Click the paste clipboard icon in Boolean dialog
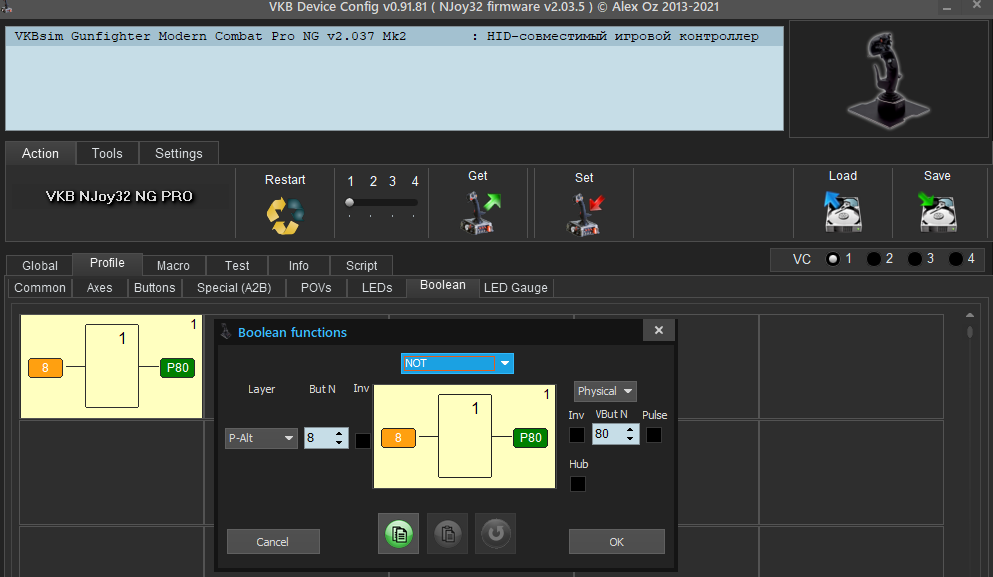 [x=447, y=534]
